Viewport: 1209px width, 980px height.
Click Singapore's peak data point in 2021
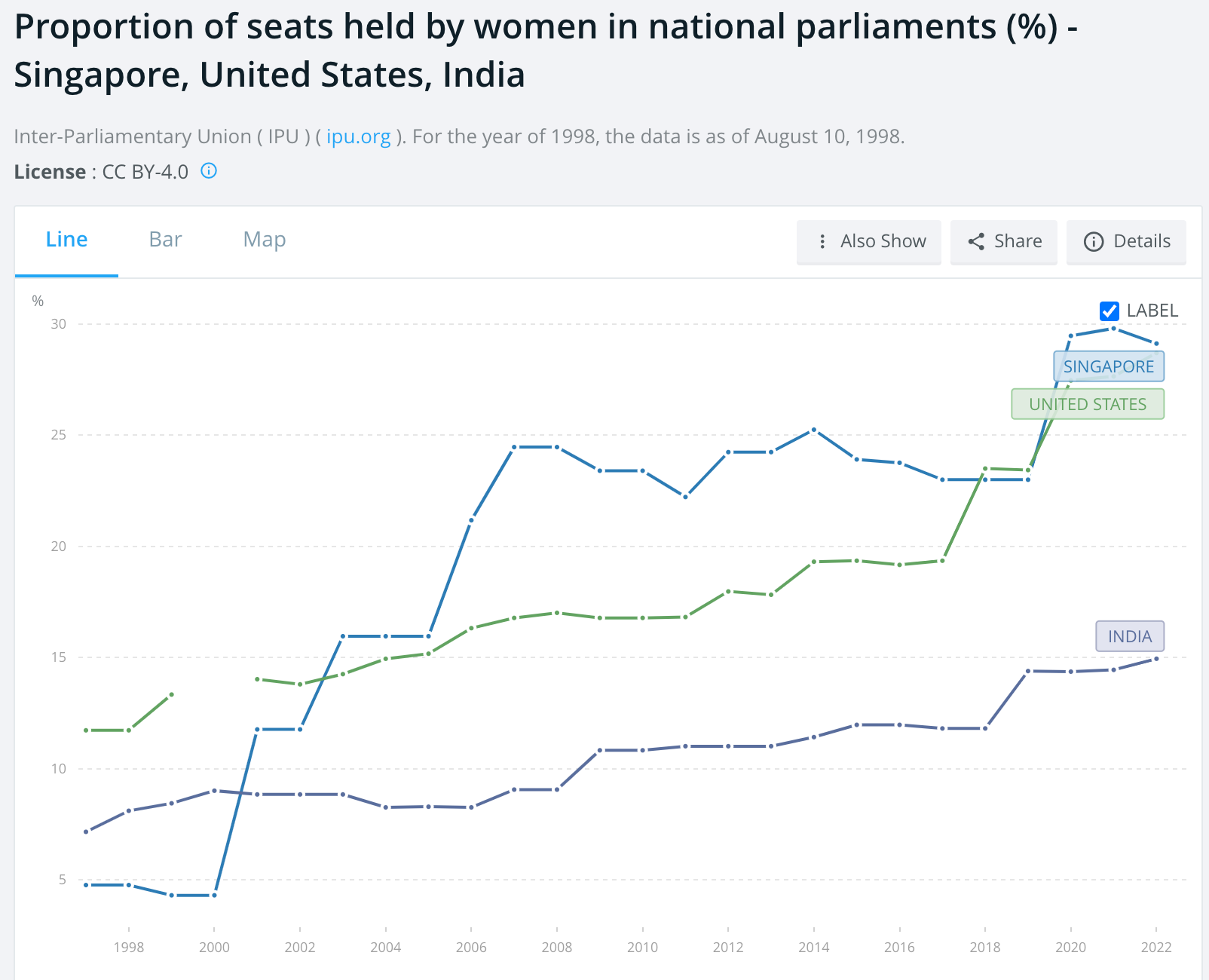(x=1113, y=328)
